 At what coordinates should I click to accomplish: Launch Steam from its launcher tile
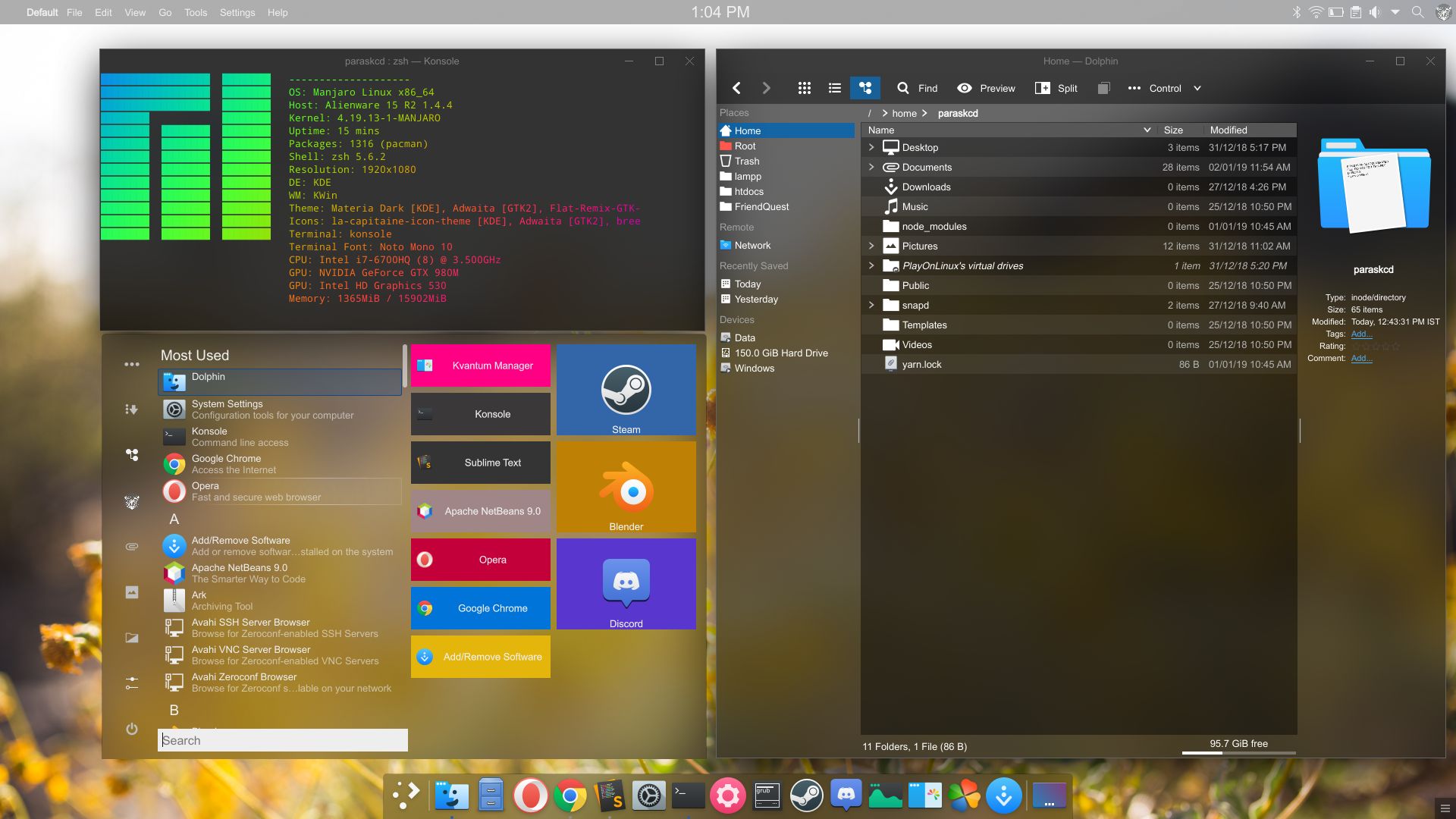(x=626, y=390)
